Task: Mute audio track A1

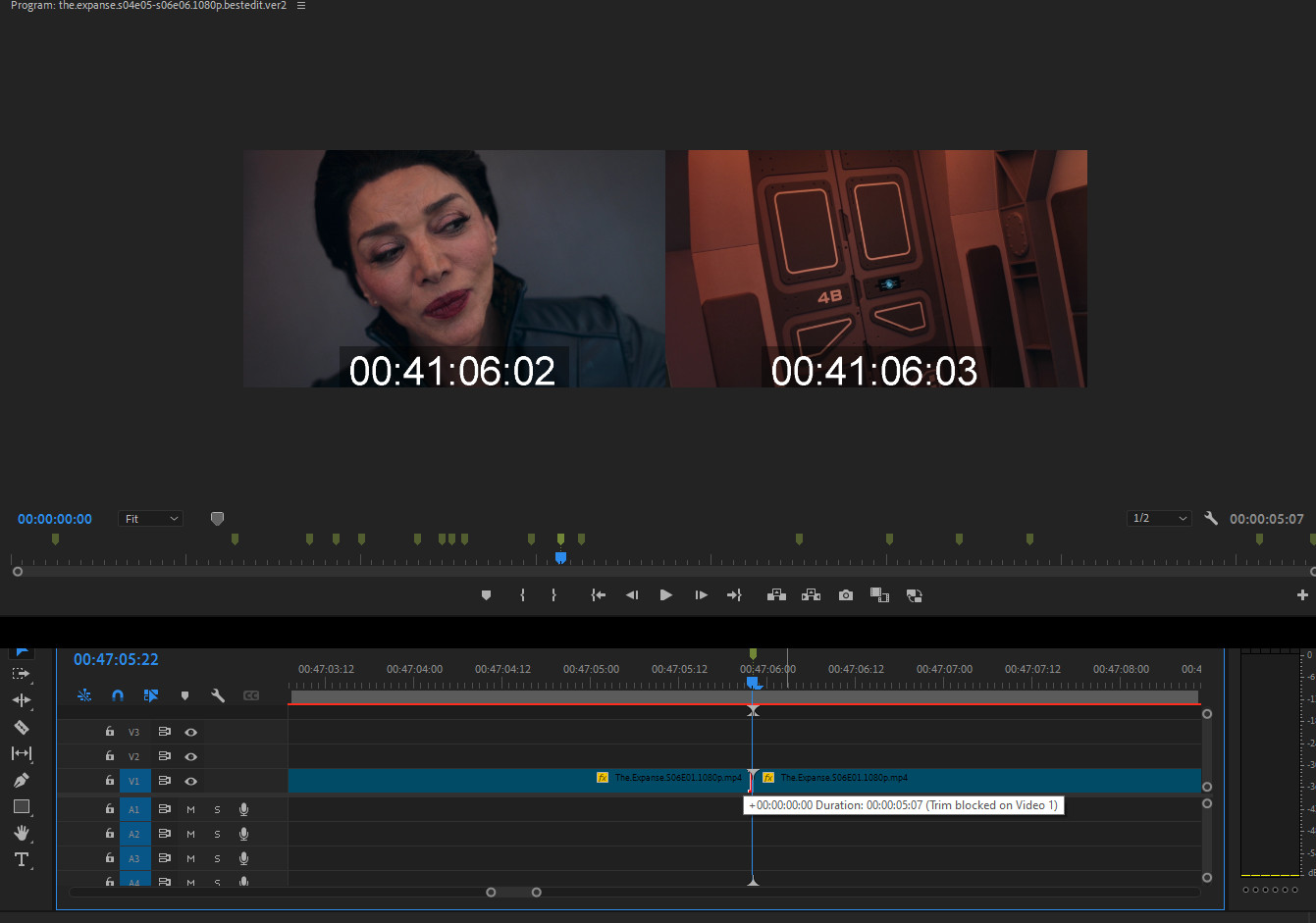Action: 191,809
